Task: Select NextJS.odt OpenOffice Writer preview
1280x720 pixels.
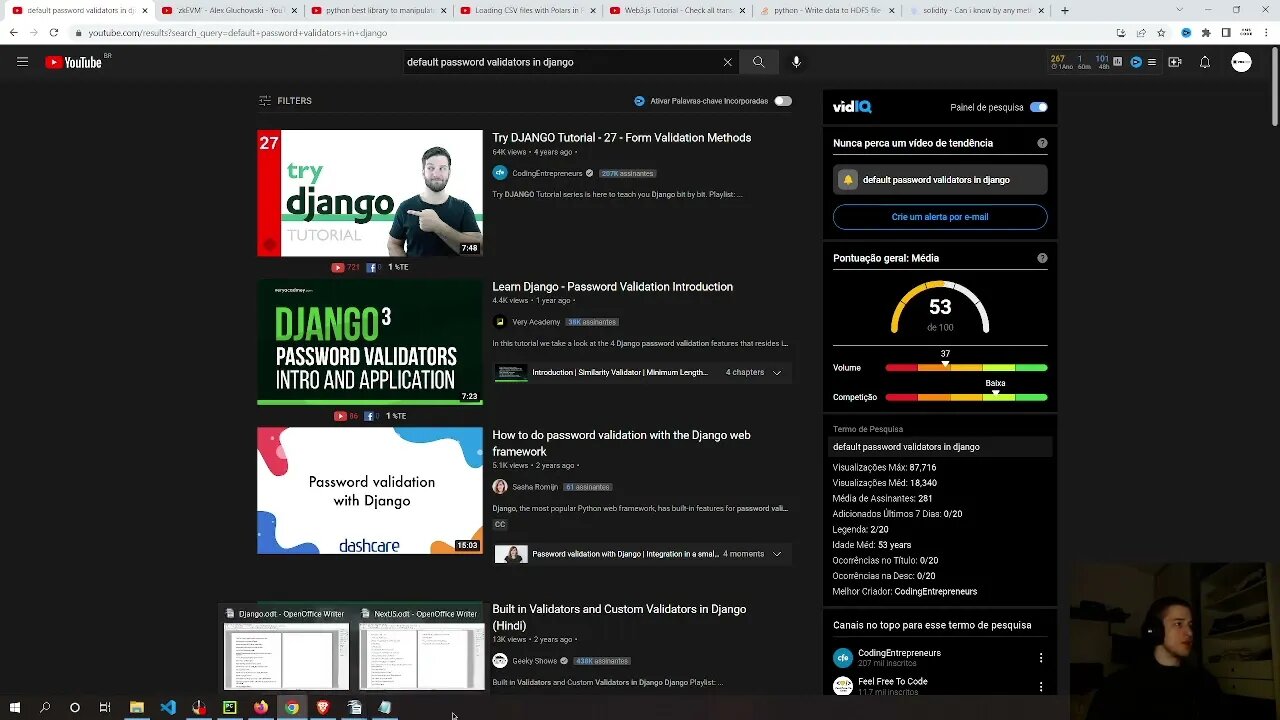Action: tap(421, 648)
